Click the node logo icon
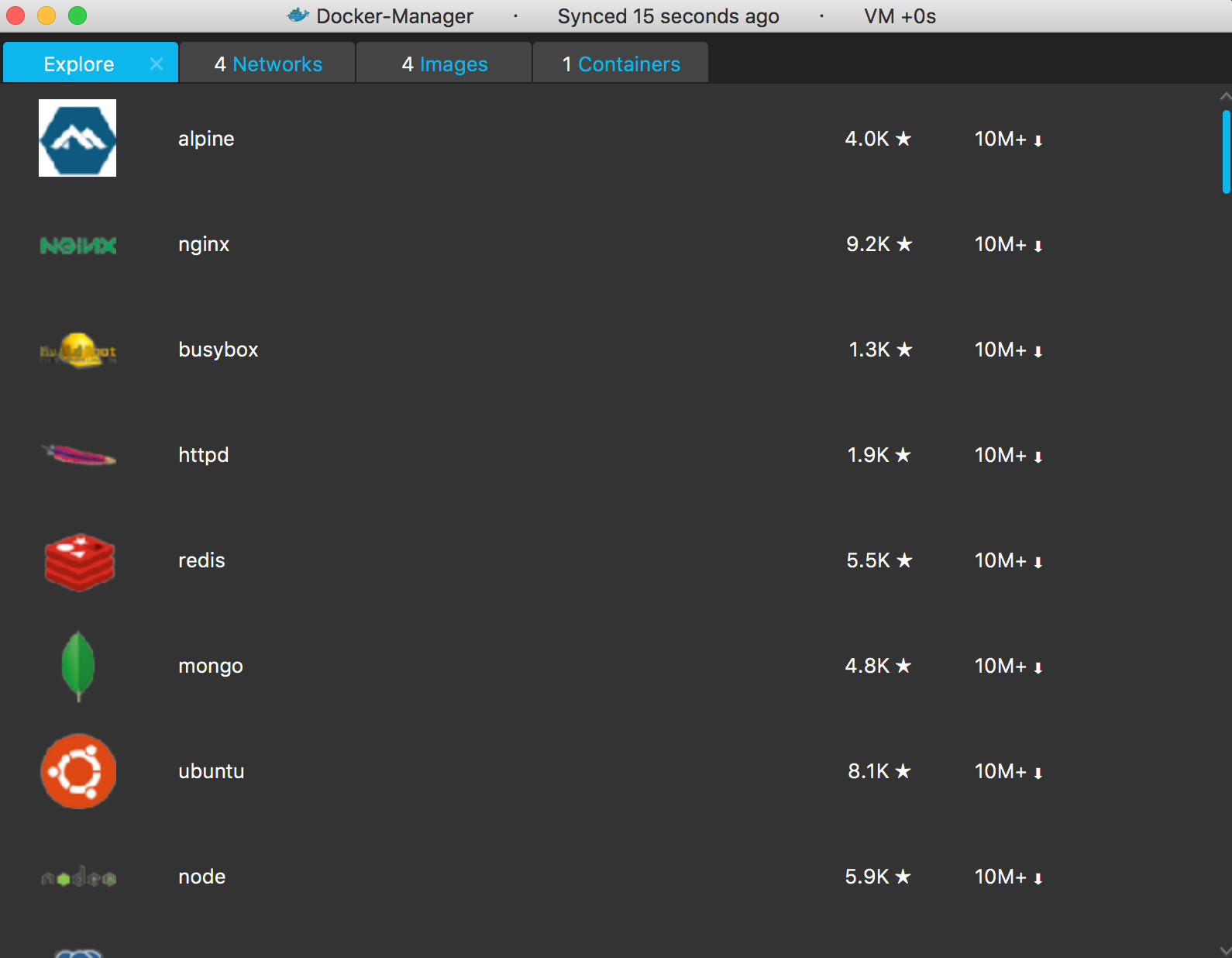Viewport: 1232px width, 958px height. [x=77, y=878]
